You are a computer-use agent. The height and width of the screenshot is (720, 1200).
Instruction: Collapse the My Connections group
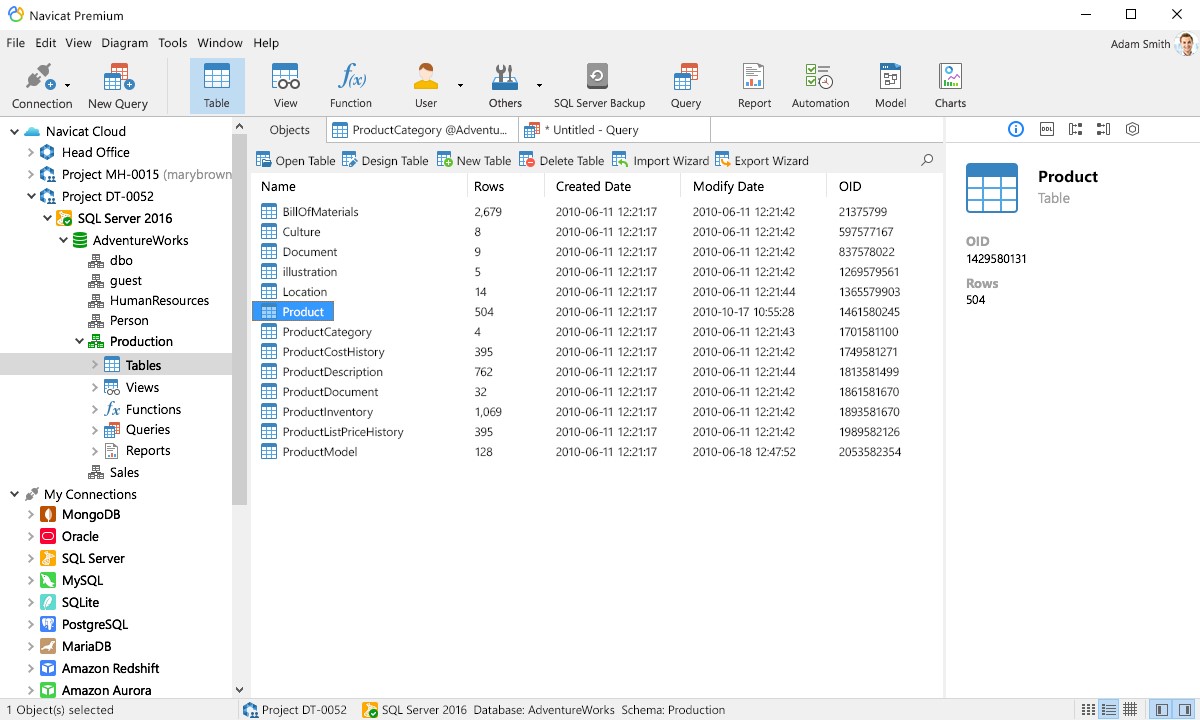click(14, 495)
